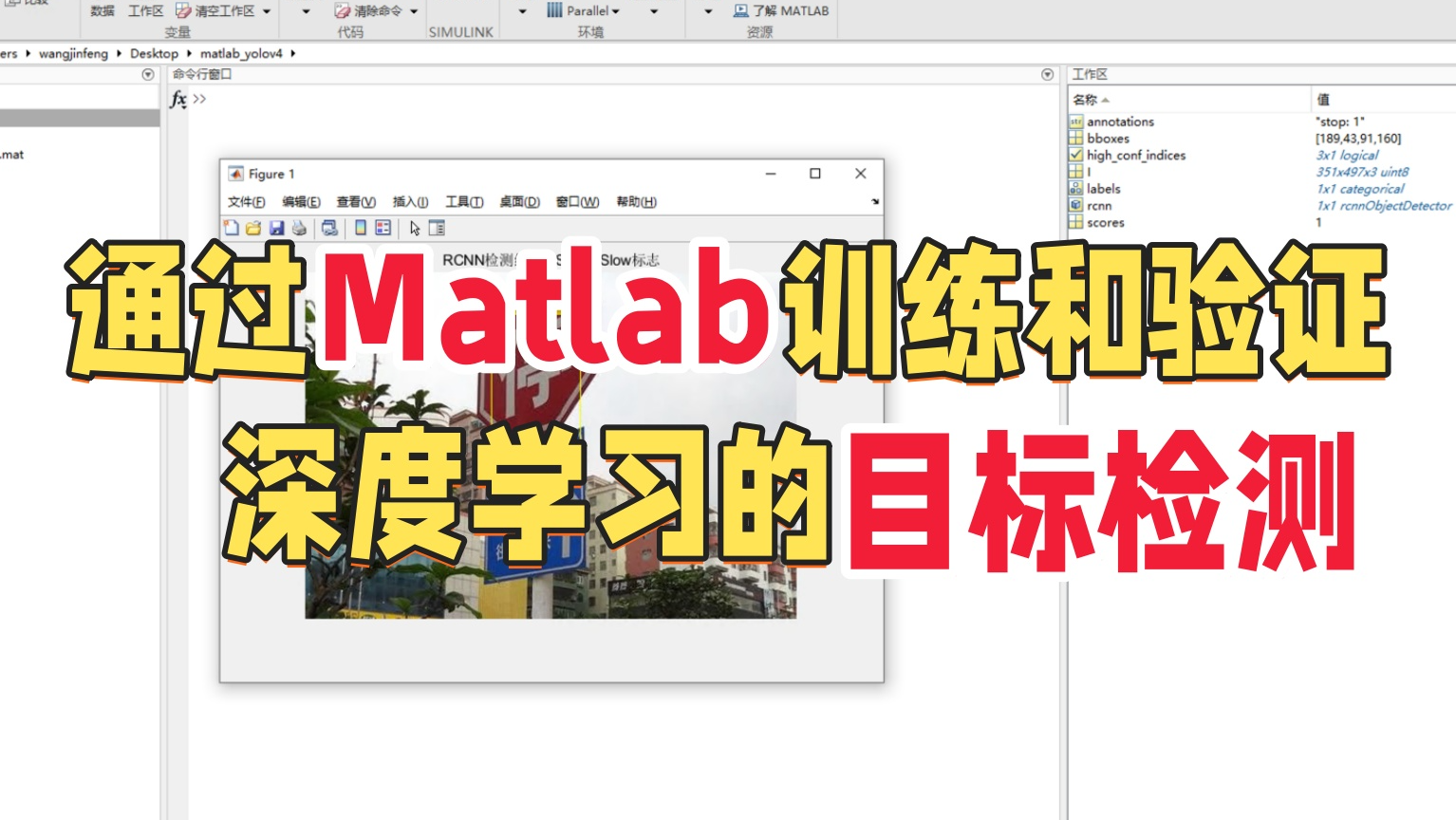Click the 了解 MATLAB icon
Image resolution: width=1456 pixels, height=820 pixels.
(x=740, y=10)
